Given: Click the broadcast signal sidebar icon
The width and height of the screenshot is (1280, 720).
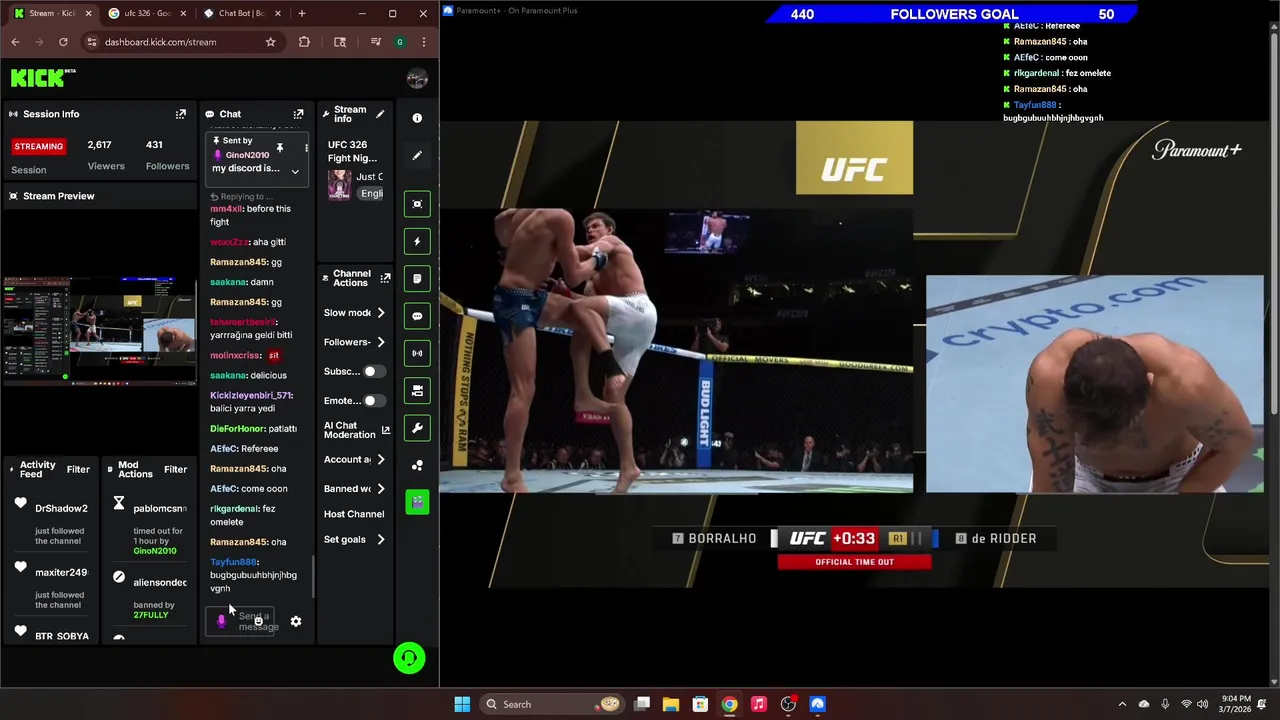Looking at the screenshot, I should [x=417, y=353].
